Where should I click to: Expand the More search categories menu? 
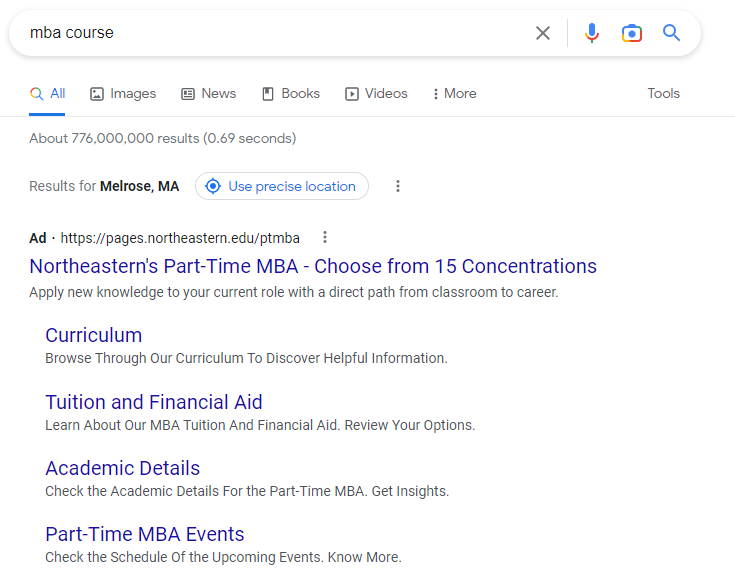pos(454,94)
